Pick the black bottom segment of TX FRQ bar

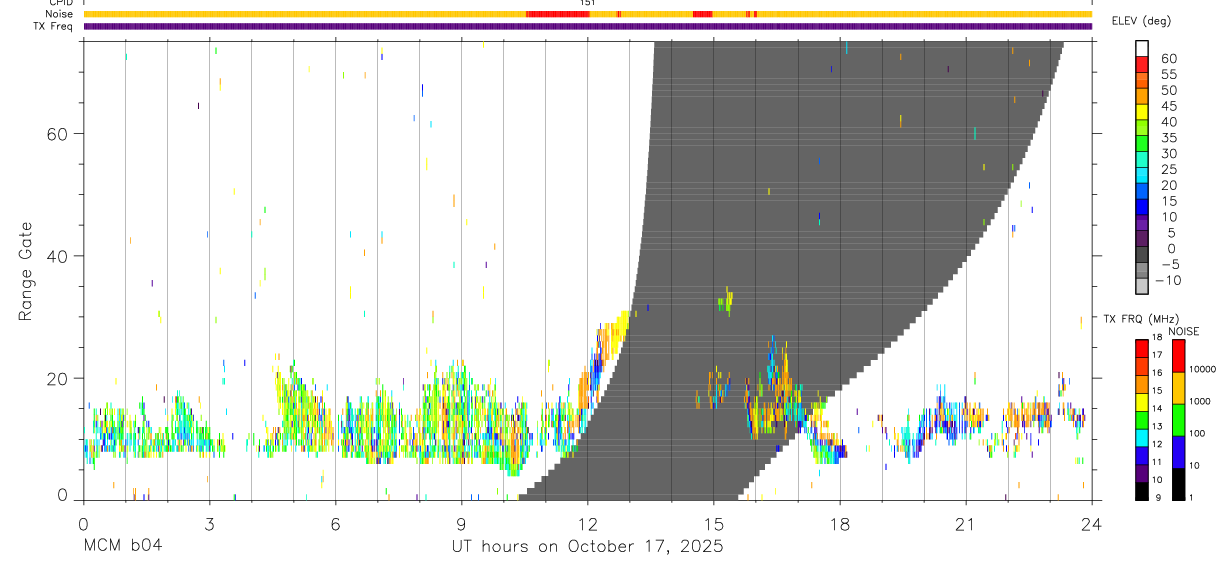point(1142,491)
